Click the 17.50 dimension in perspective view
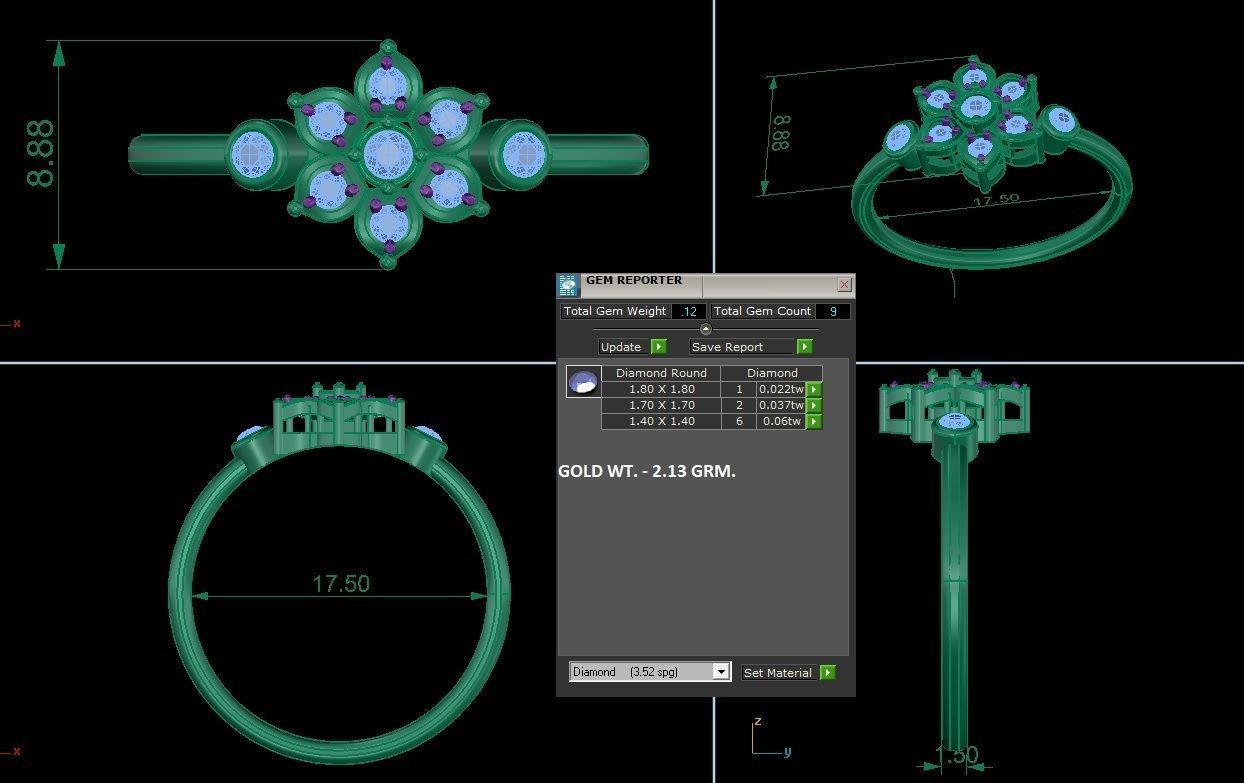Image resolution: width=1244 pixels, height=783 pixels. tap(996, 200)
